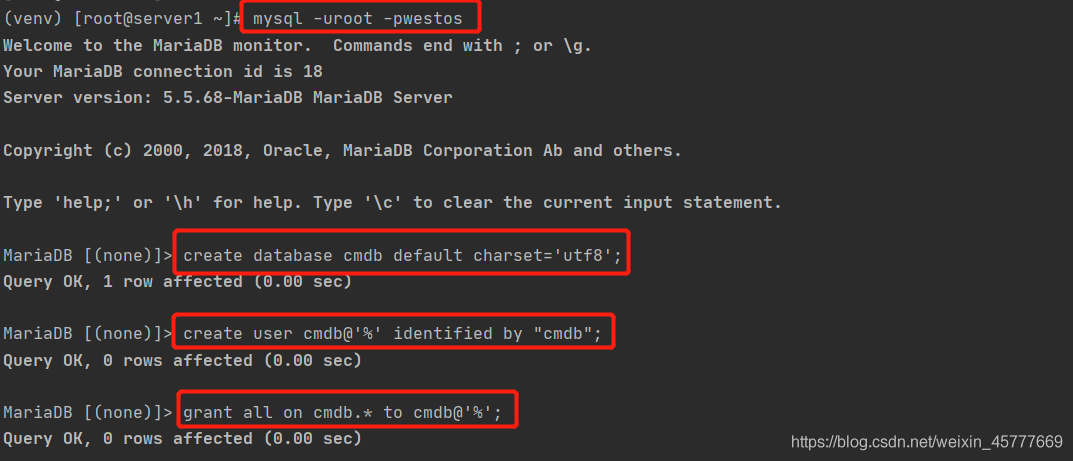Screen dimensions: 1073x461
Task: Click the Query OK result under create user
Action: point(182,360)
